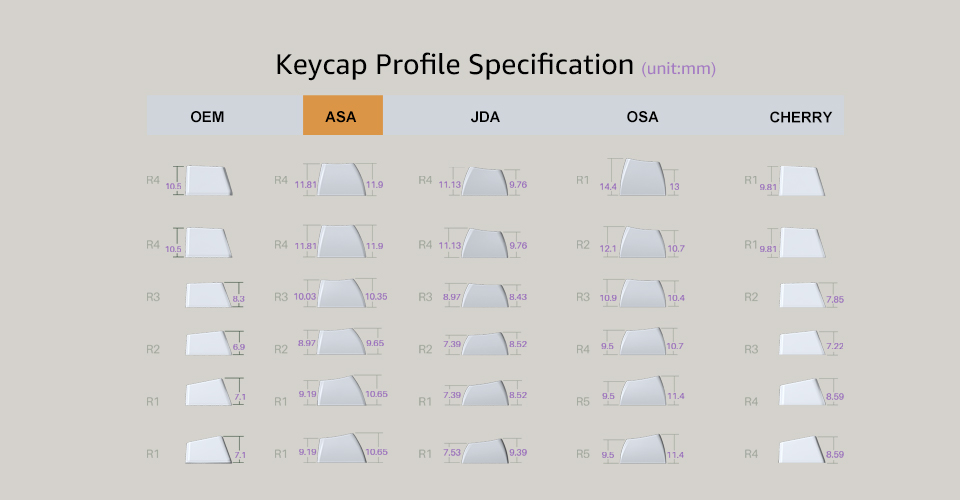Click the top CHERRY R1 keycap image
This screenshot has width=960, height=500.
pos(801,181)
